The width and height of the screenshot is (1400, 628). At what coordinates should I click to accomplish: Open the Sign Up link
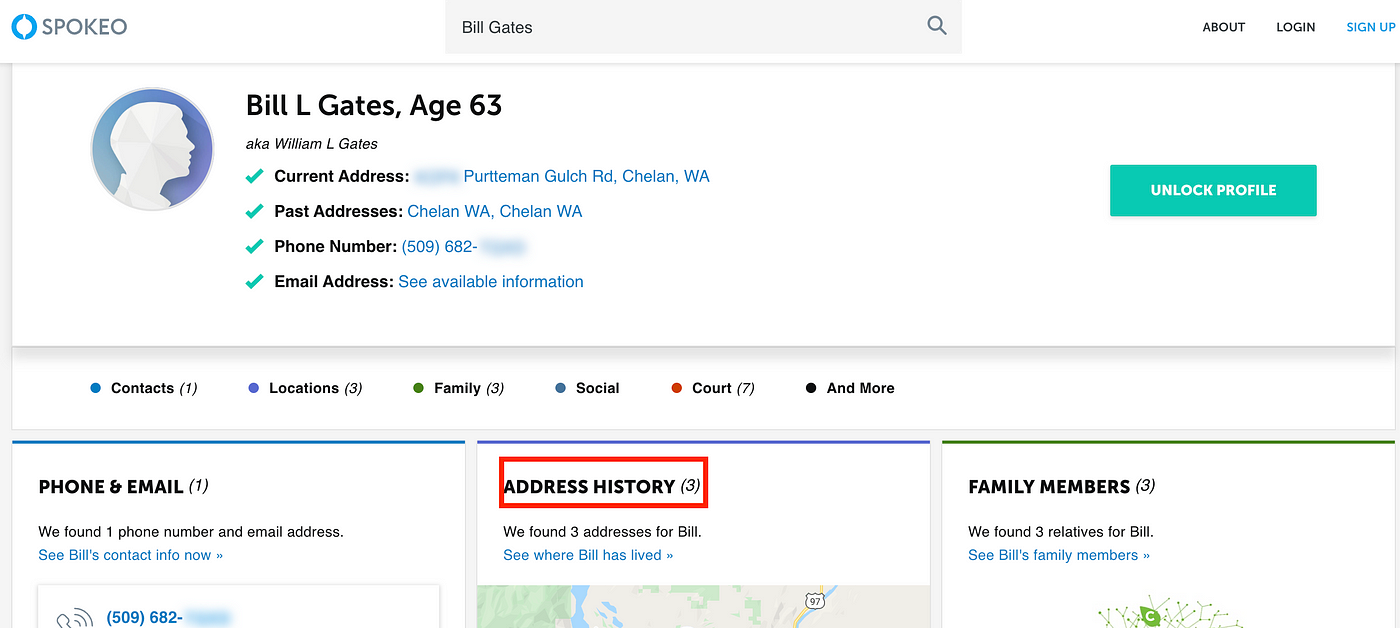pyautogui.click(x=1371, y=27)
